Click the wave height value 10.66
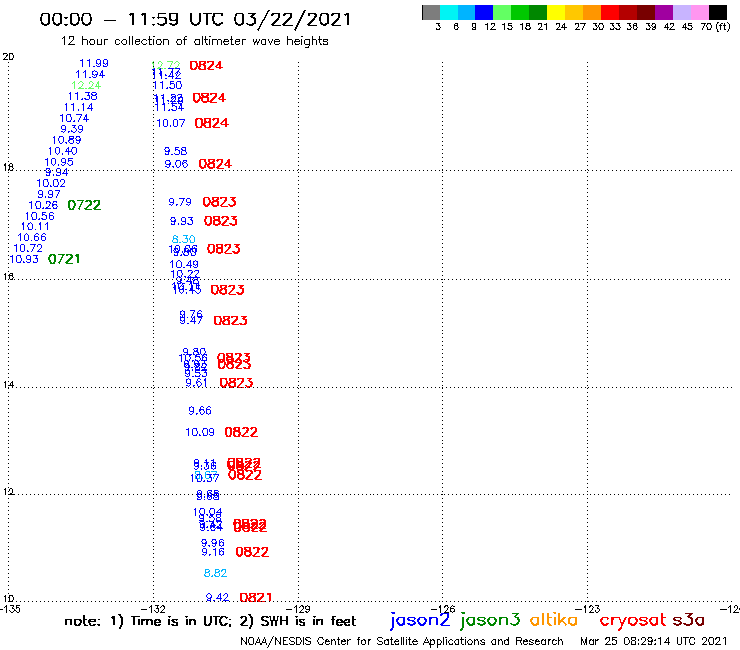The width and height of the screenshot is (740, 650). coord(32,237)
